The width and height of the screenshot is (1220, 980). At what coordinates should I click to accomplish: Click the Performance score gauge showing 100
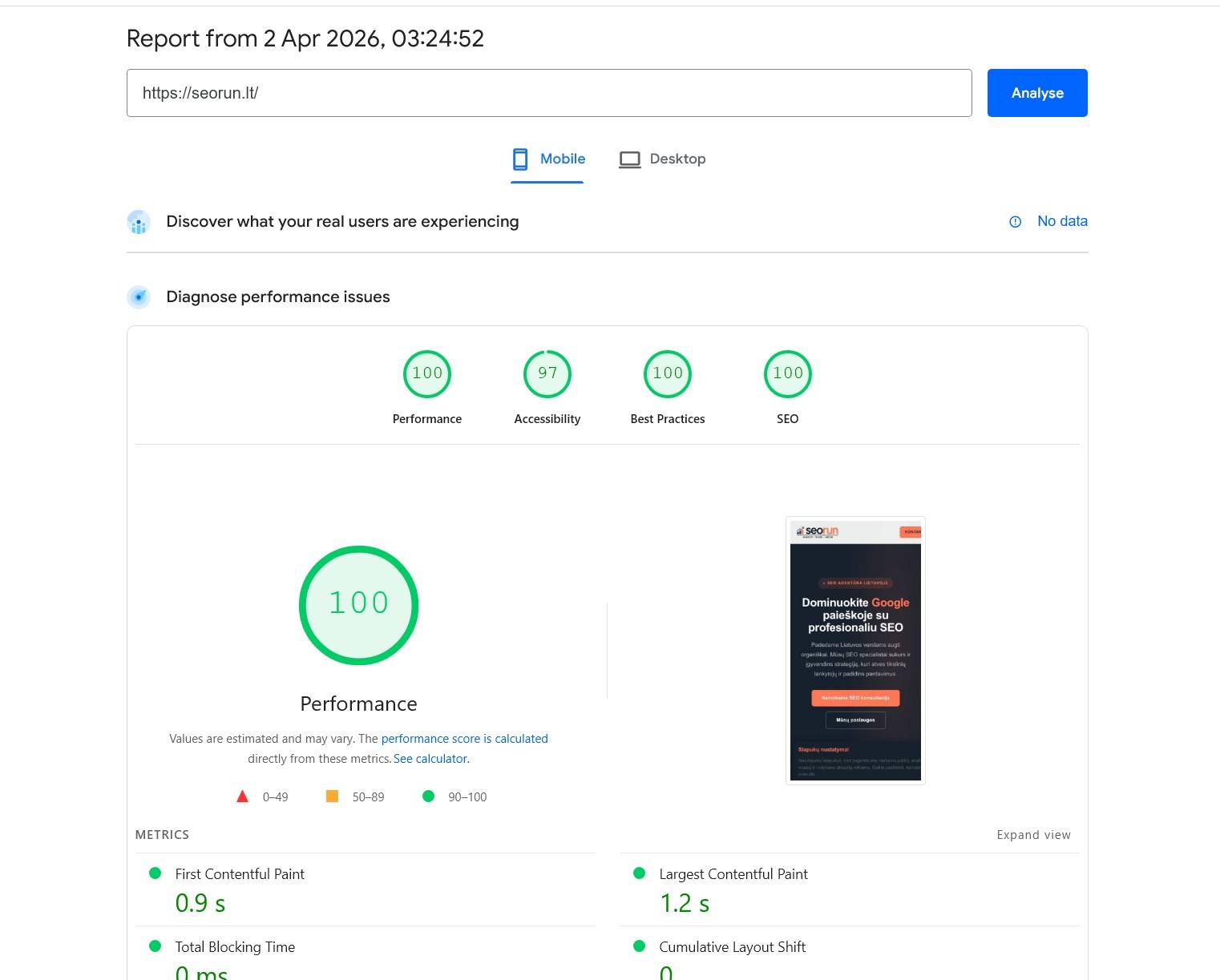[x=427, y=373]
